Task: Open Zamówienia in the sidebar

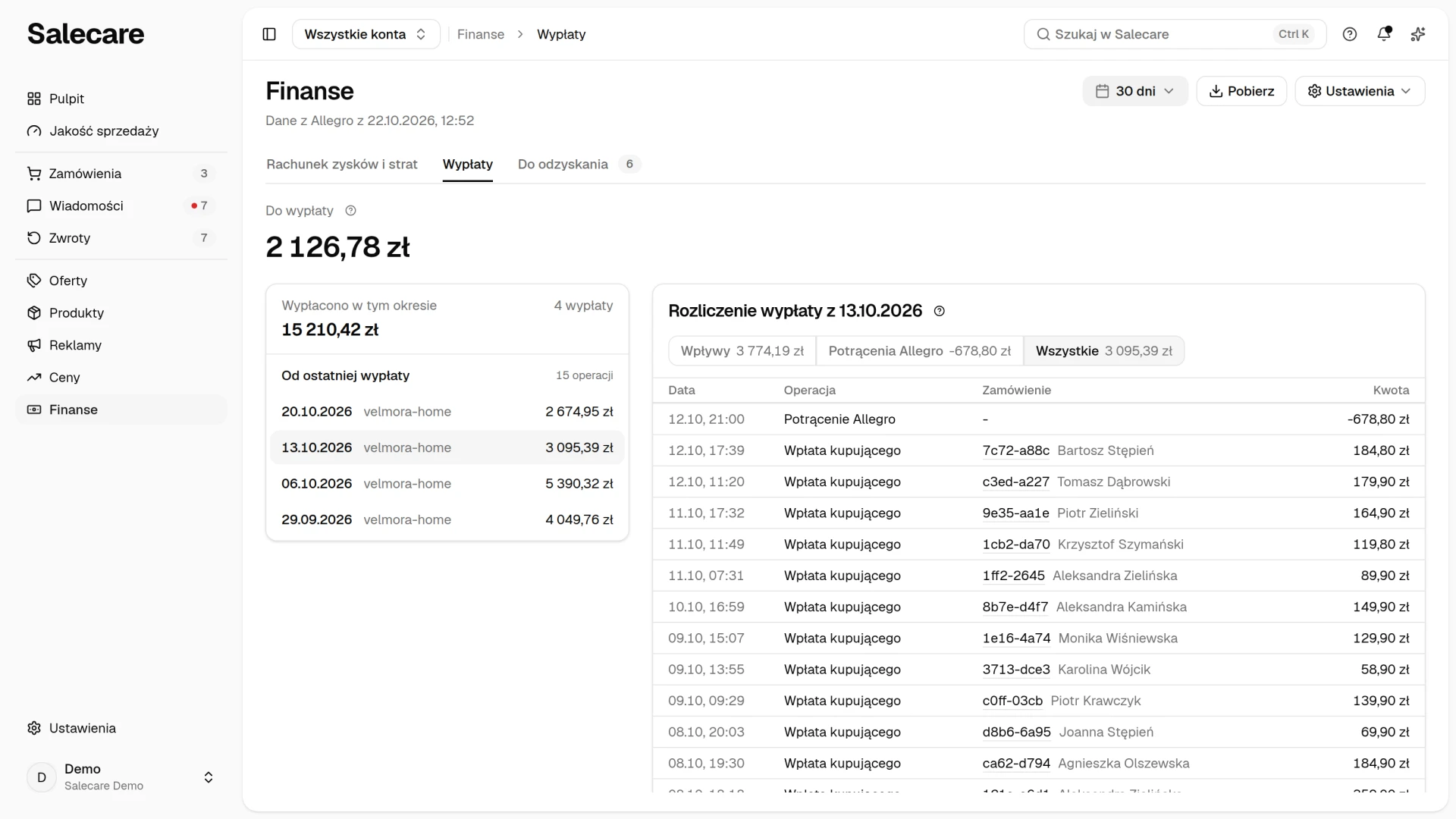Action: [121, 174]
